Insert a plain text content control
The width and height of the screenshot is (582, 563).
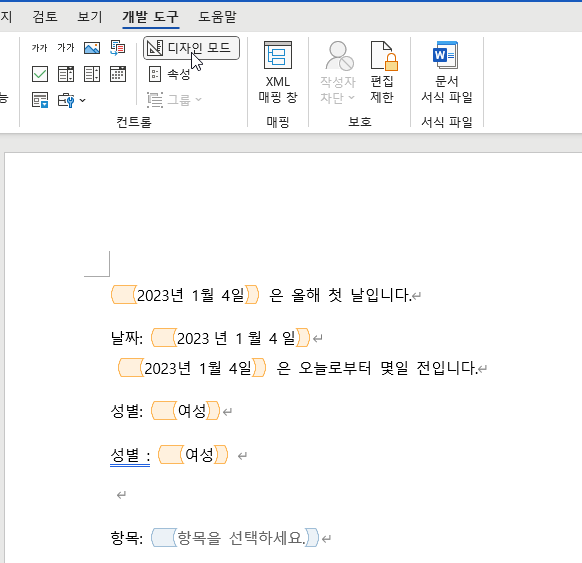tap(66, 48)
